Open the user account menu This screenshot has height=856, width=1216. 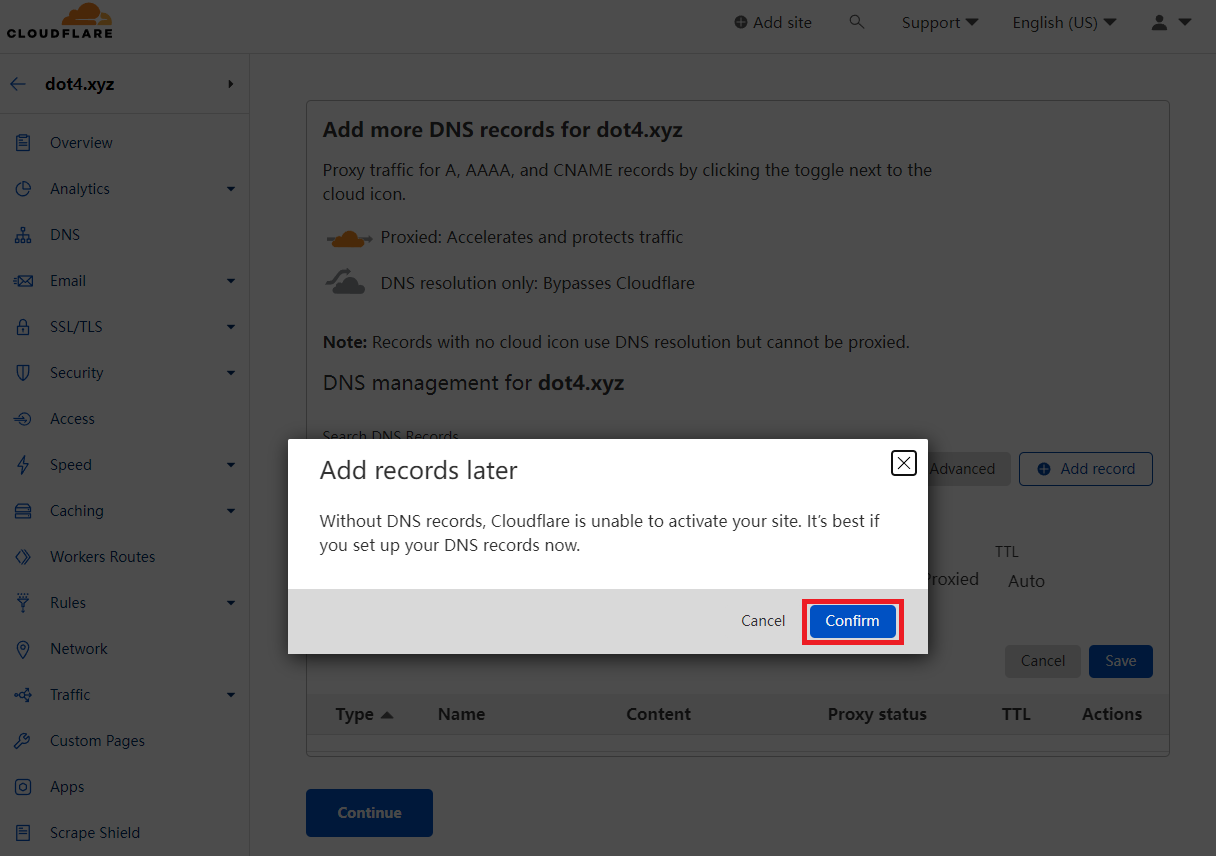[x=1171, y=22]
